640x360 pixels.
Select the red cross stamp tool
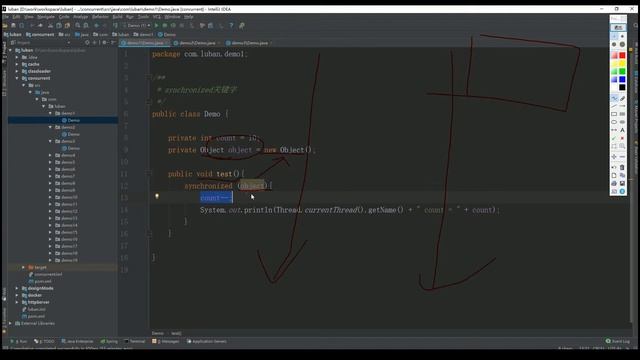click(x=622, y=138)
